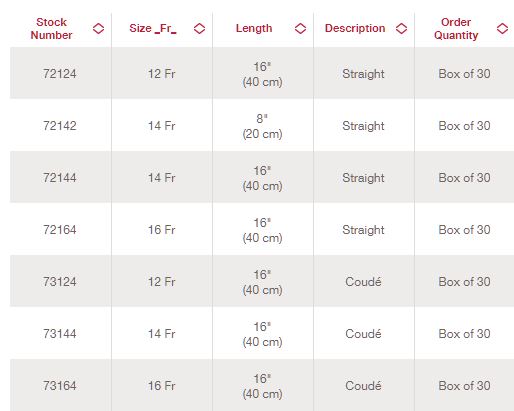Click the Order Quantity header label
Image resolution: width=514 pixels, height=411 pixels.
point(456,29)
